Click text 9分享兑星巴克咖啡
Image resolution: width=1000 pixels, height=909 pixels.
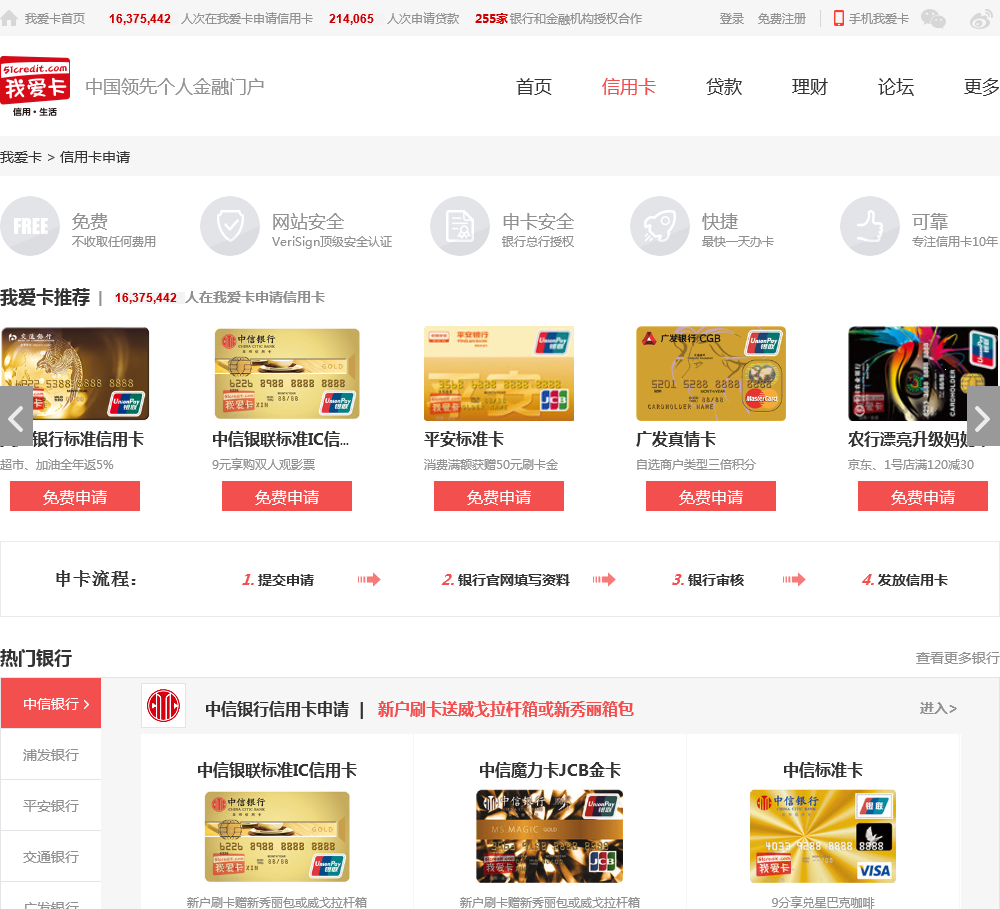coord(823,902)
